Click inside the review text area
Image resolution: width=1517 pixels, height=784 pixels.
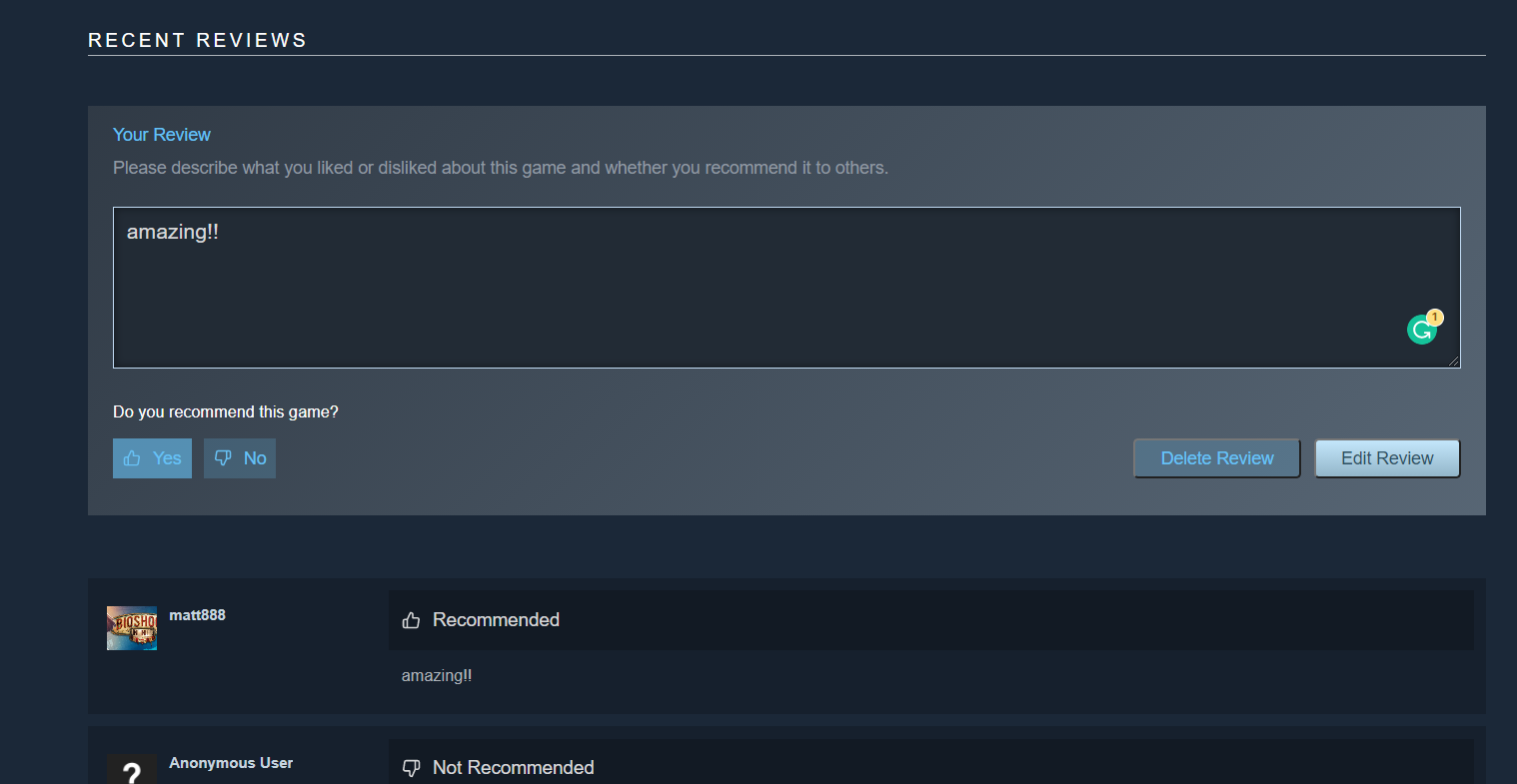(x=786, y=288)
